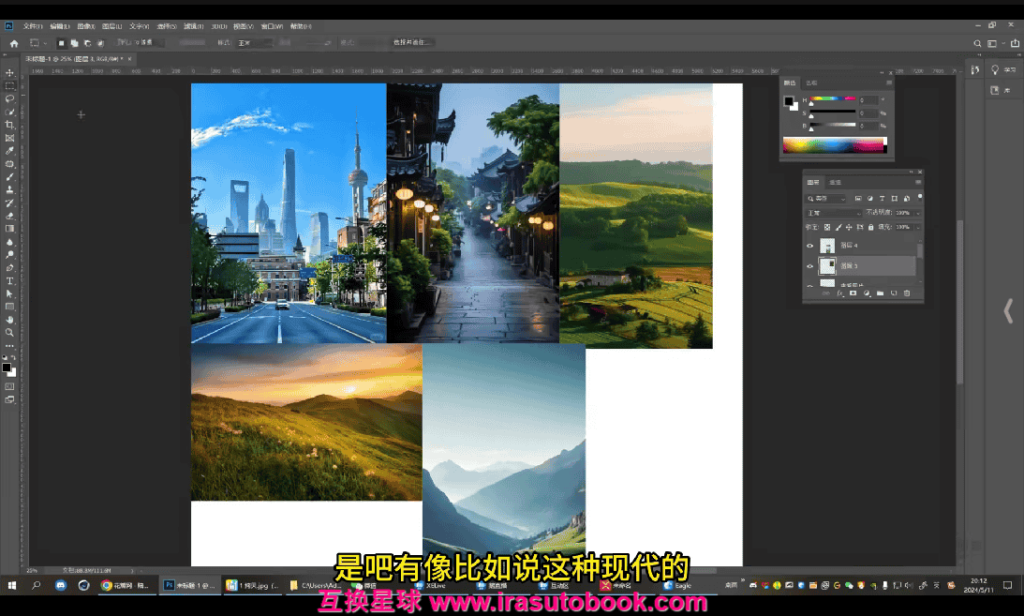Screen dimensions: 1024x616
Task: Toggle lock transparent pixels in Layers panel
Action: 827,227
